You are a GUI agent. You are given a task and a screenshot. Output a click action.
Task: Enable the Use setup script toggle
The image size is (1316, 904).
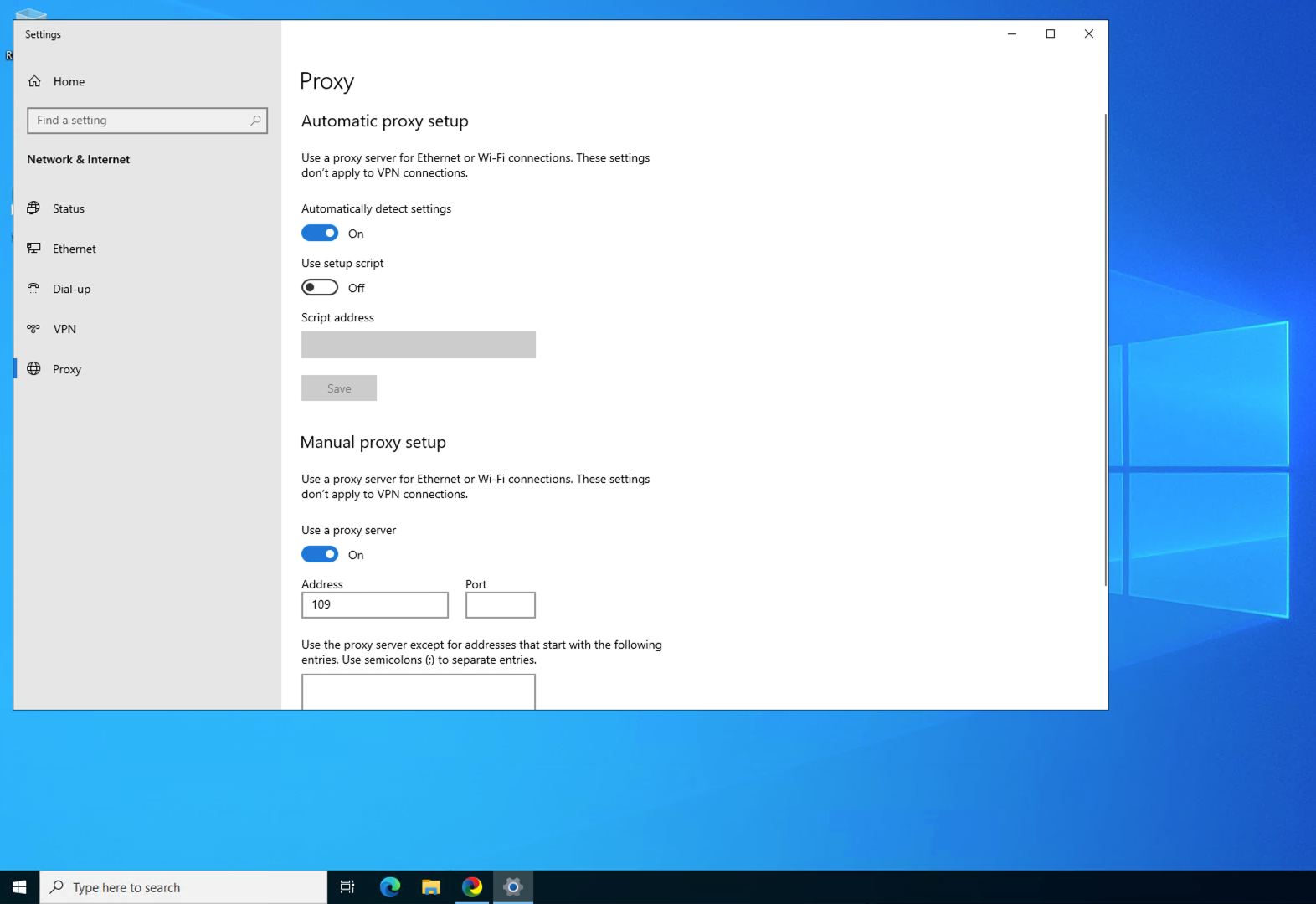pos(320,288)
